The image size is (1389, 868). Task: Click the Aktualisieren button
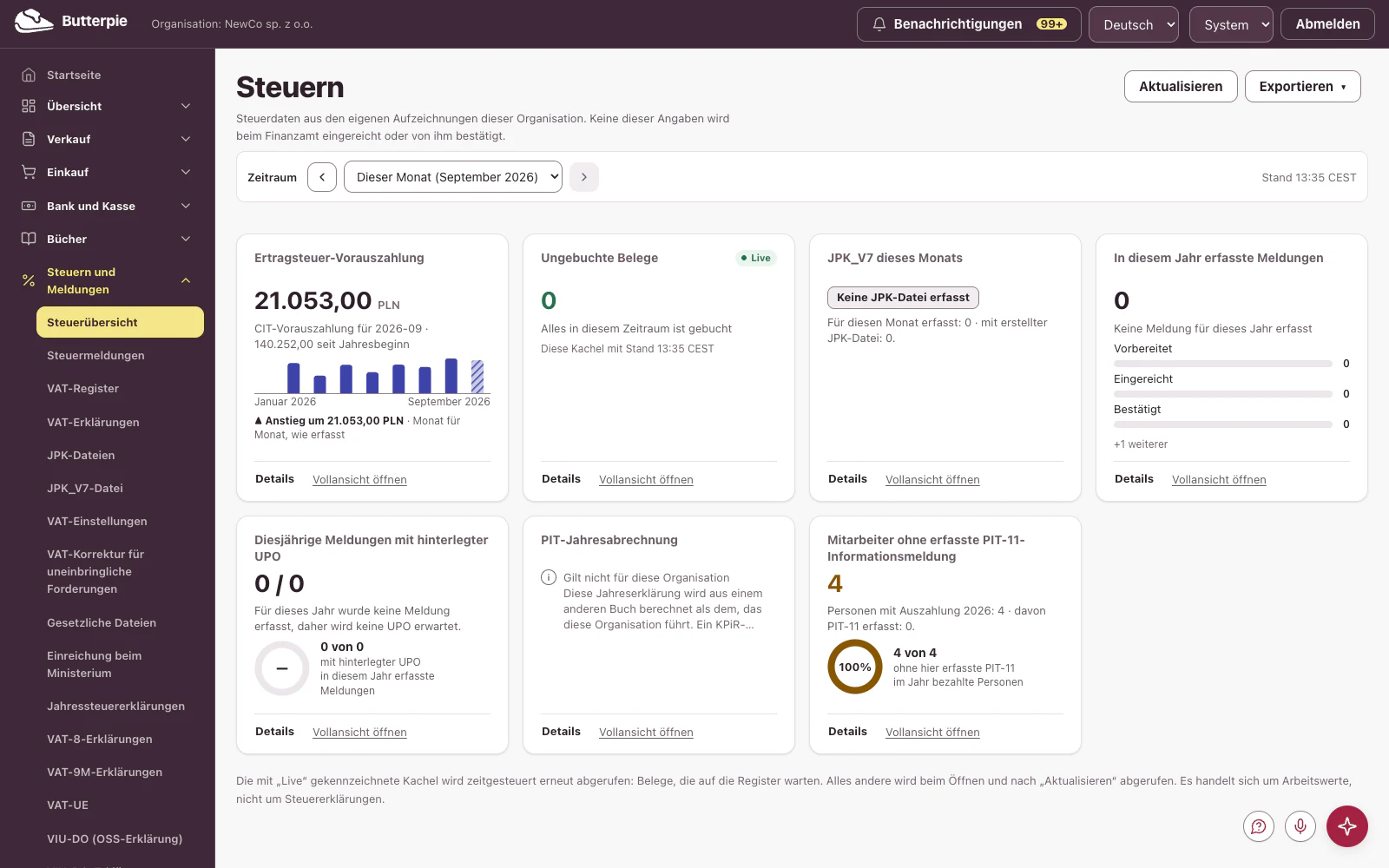point(1181,87)
